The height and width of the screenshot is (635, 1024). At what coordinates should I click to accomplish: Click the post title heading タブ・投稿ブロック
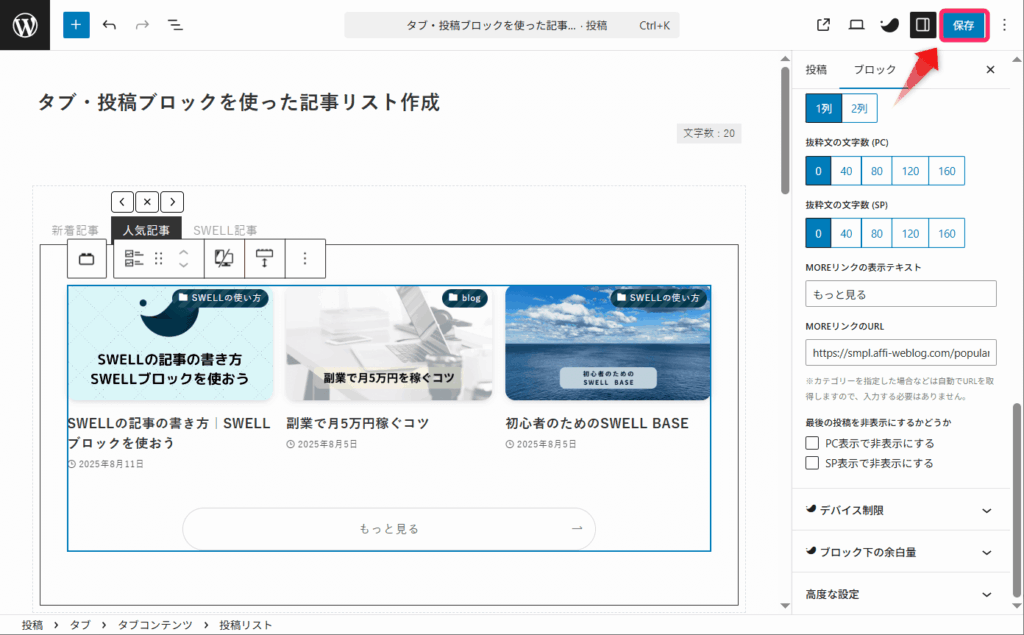239,103
